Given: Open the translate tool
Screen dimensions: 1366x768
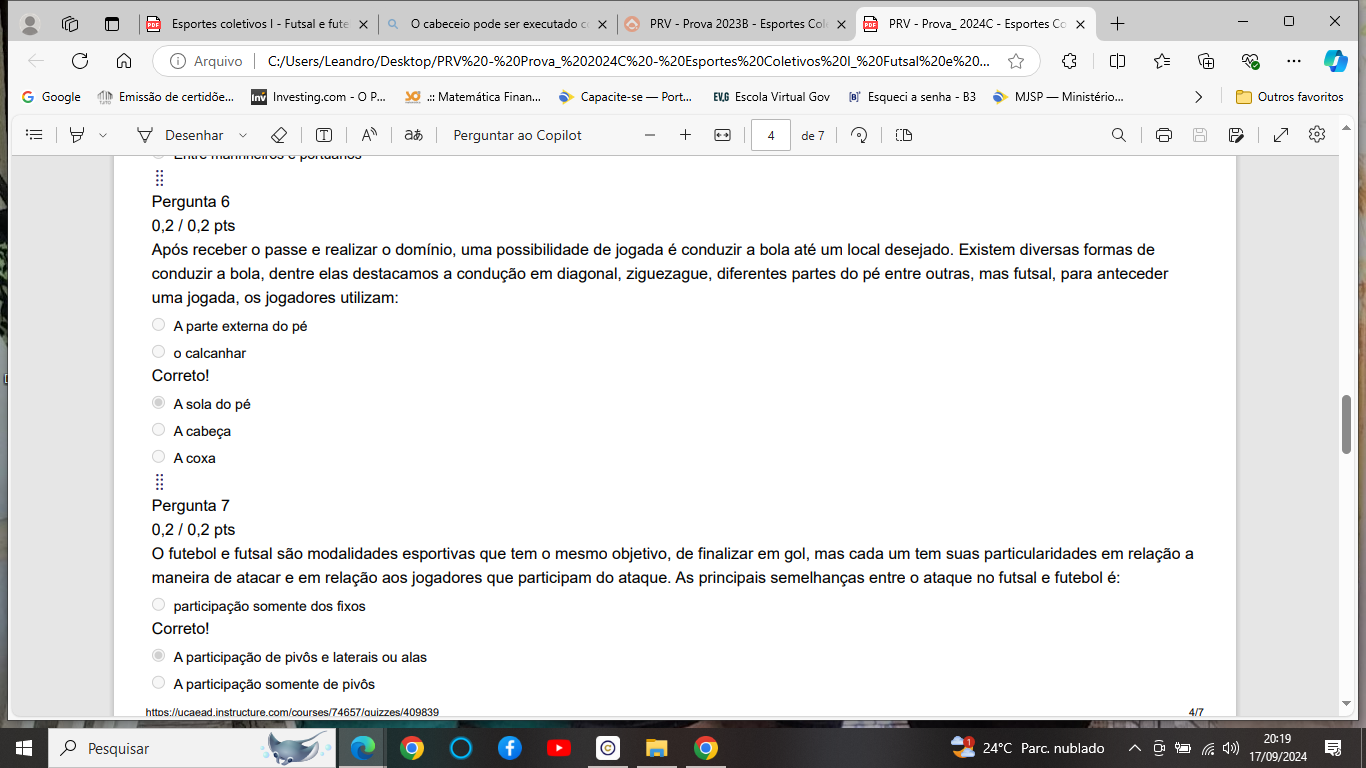Looking at the screenshot, I should click(413, 135).
